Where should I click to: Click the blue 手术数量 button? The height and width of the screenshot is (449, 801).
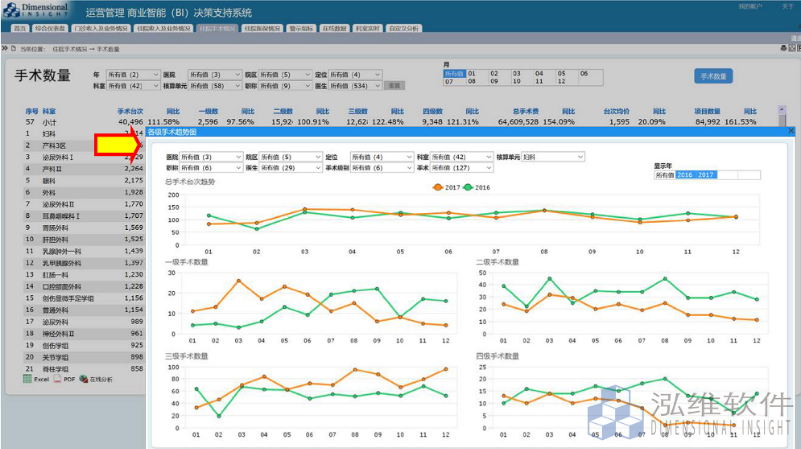tap(713, 76)
